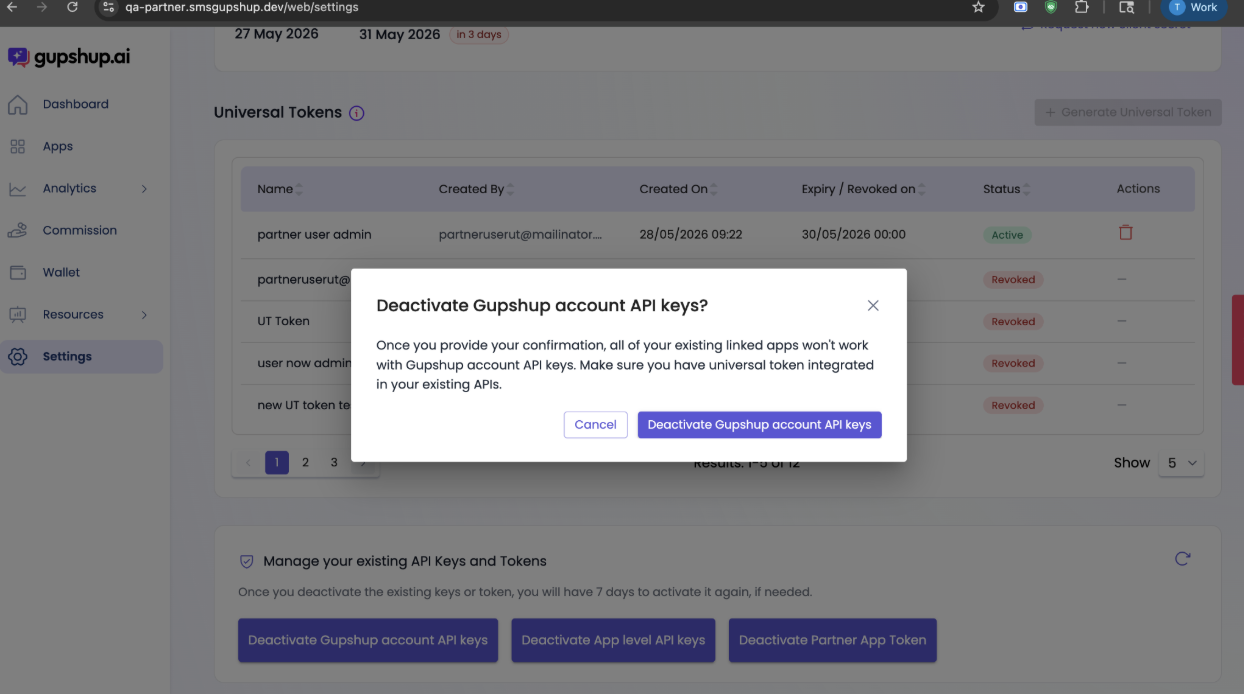Sort table by Name column

point(299,189)
